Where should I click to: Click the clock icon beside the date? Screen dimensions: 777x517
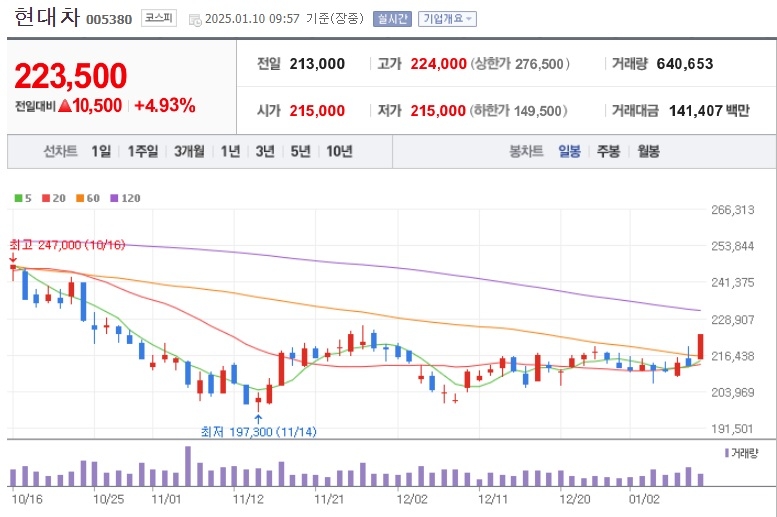coord(195,20)
